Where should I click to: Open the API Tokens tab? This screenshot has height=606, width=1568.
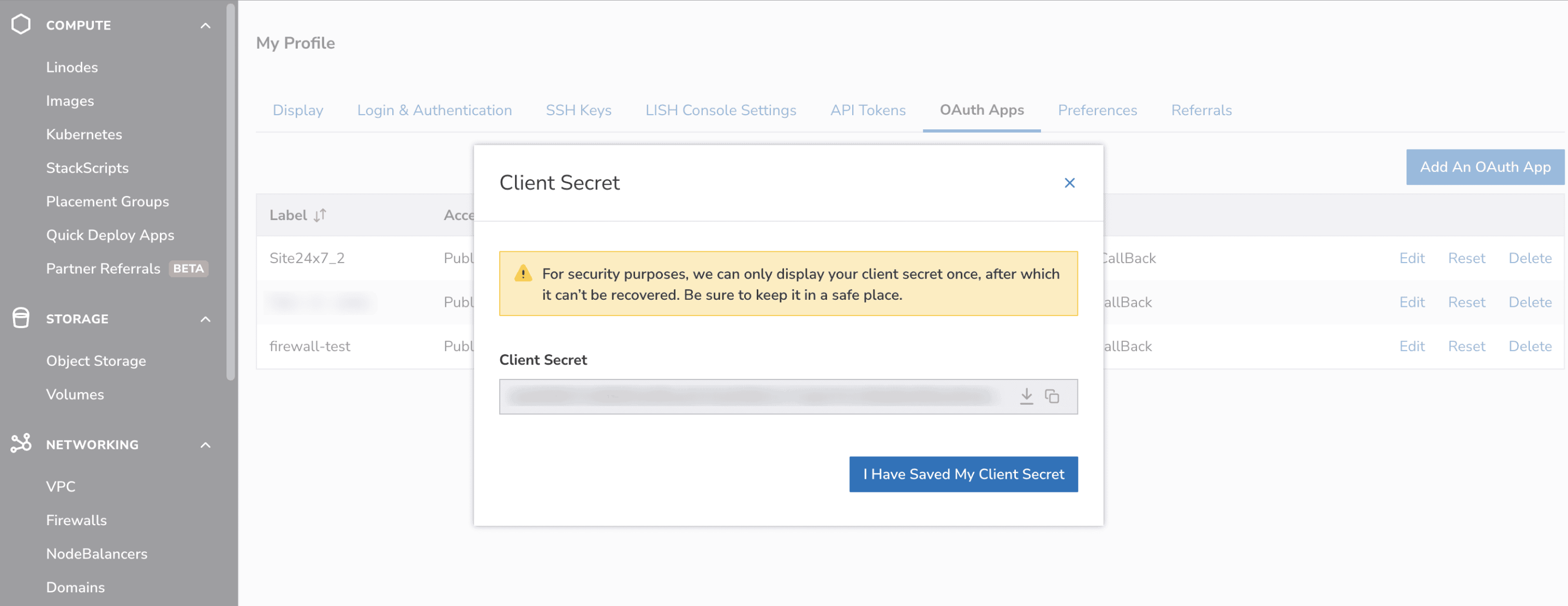tap(868, 110)
